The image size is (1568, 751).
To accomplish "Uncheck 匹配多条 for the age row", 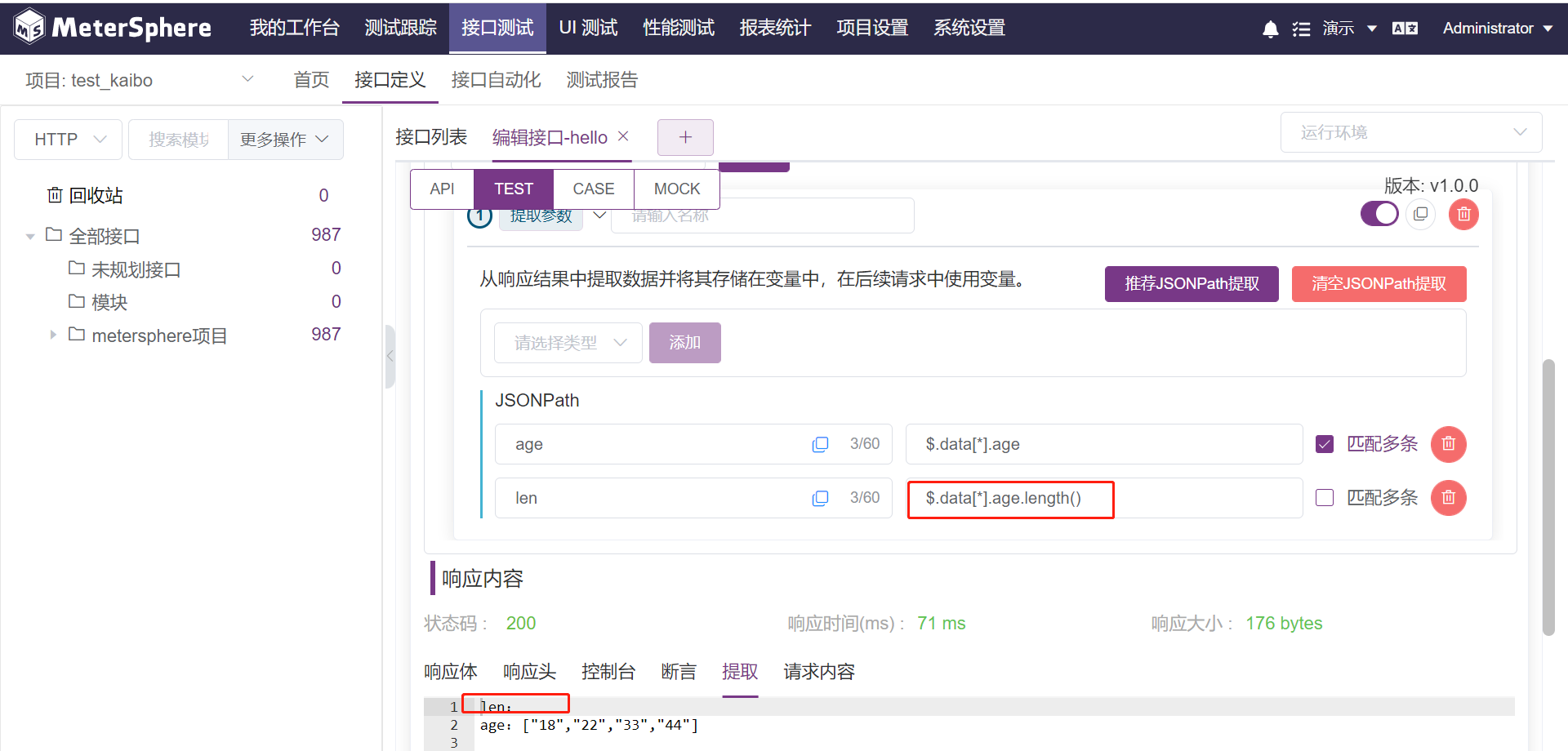I will [x=1325, y=444].
